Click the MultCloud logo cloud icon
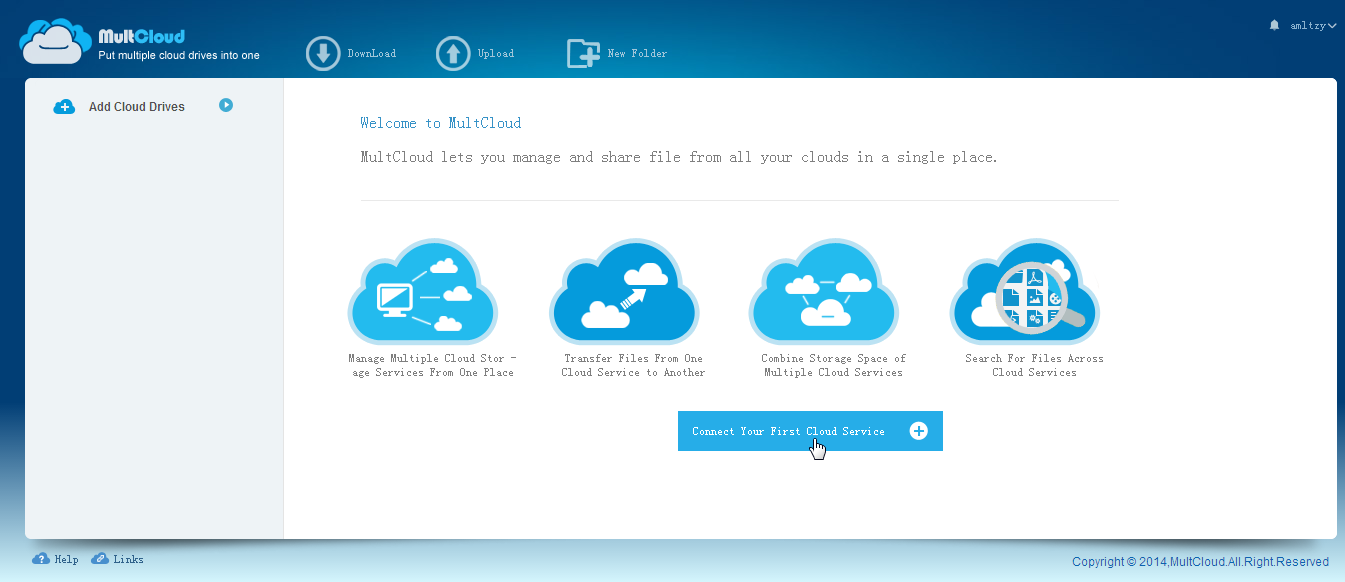Screen dimensions: 1345x582 (x=56, y=42)
